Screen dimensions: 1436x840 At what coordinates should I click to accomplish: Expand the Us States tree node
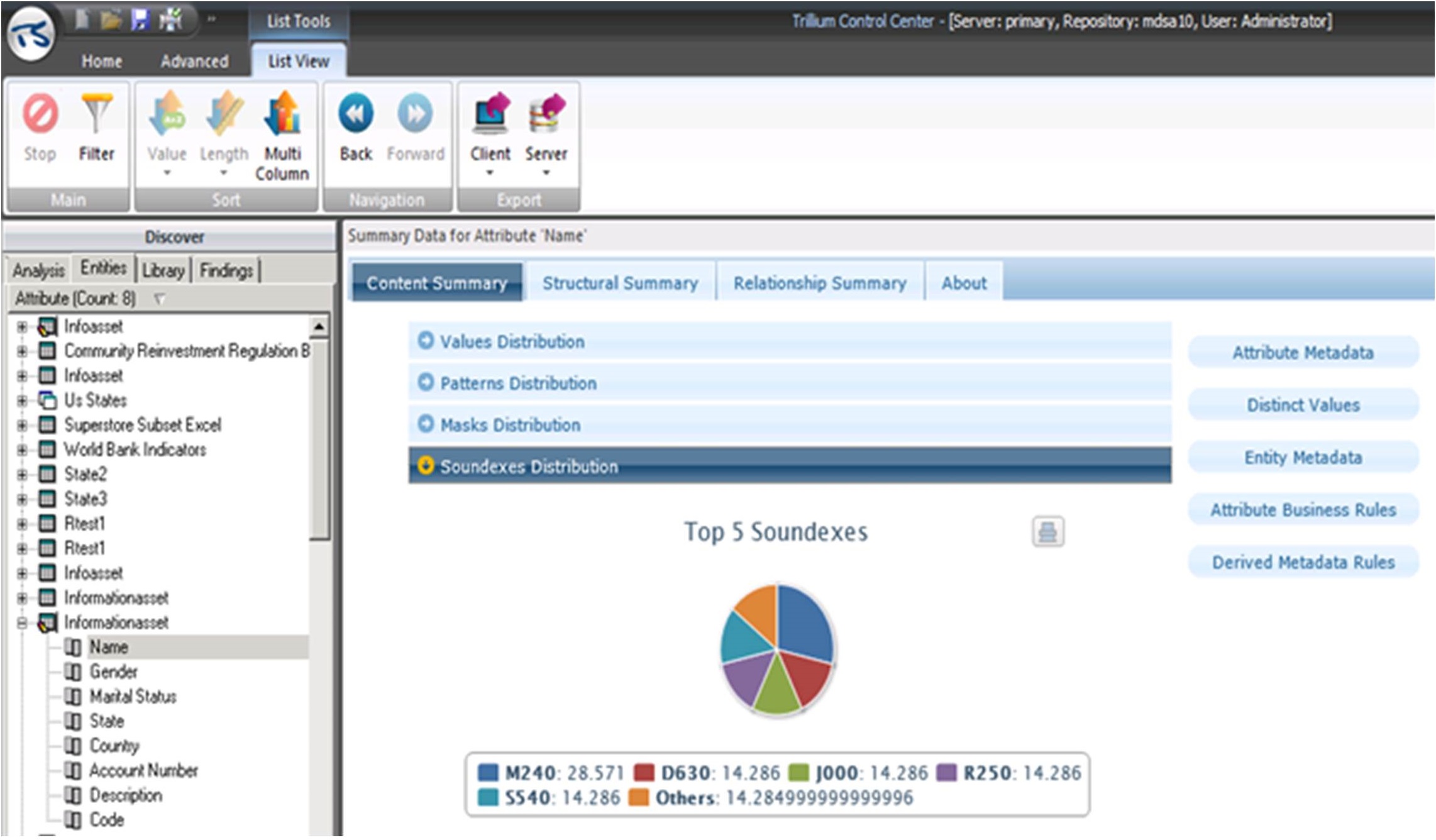22,401
